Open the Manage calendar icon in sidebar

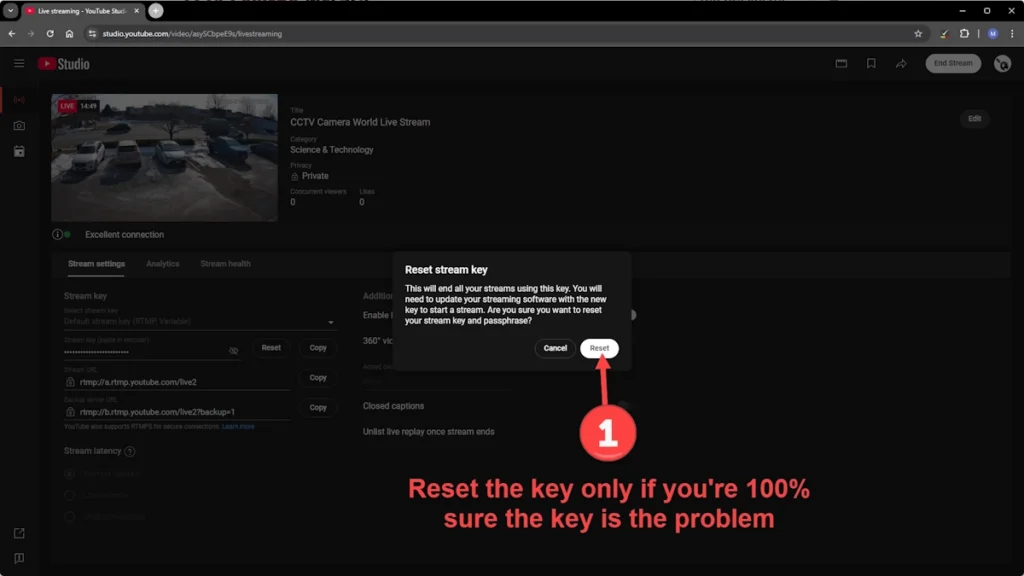pos(19,152)
